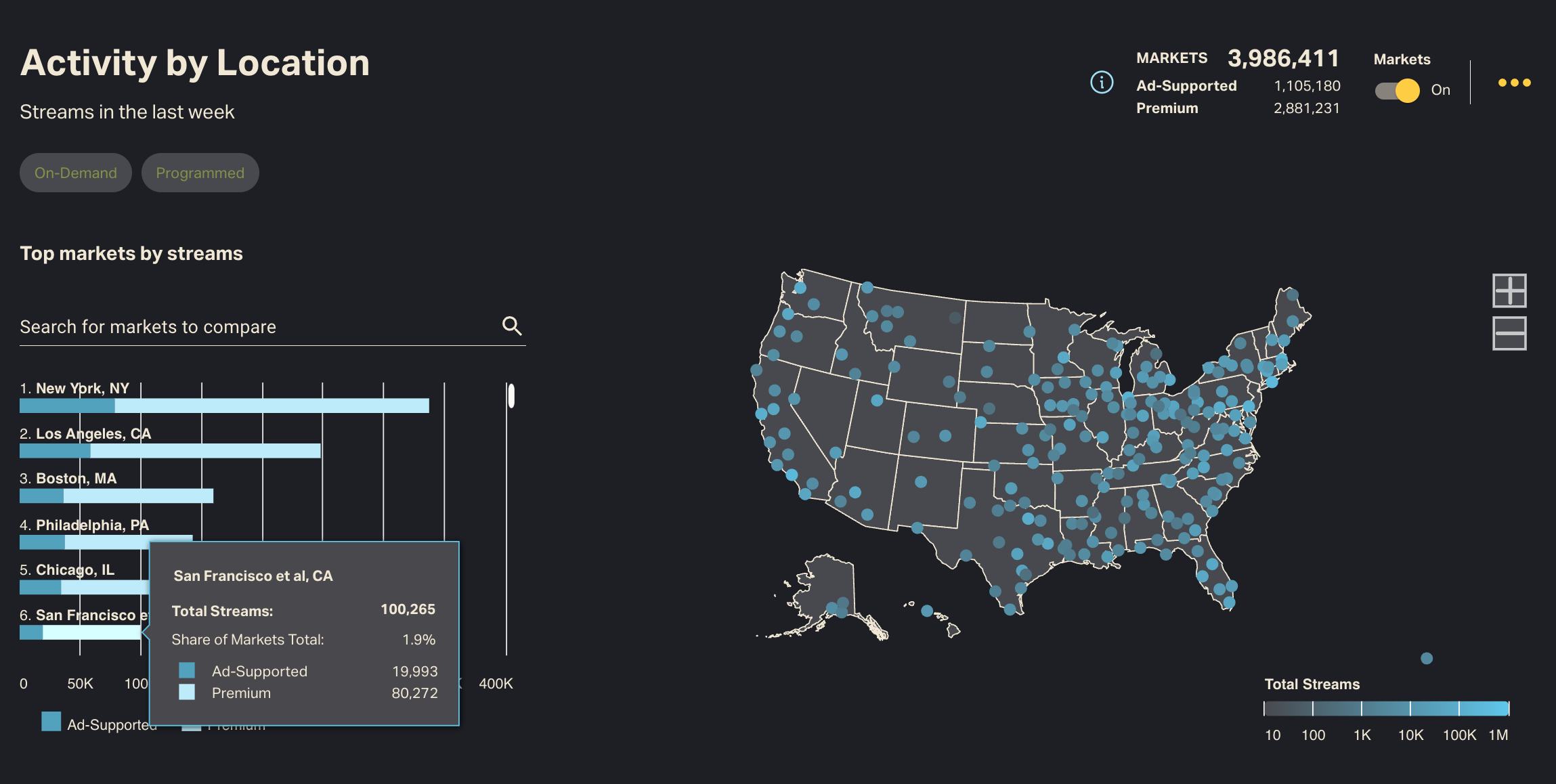The image size is (1556, 784).
Task: Open the three-dot more options menu
Action: 1514,83
